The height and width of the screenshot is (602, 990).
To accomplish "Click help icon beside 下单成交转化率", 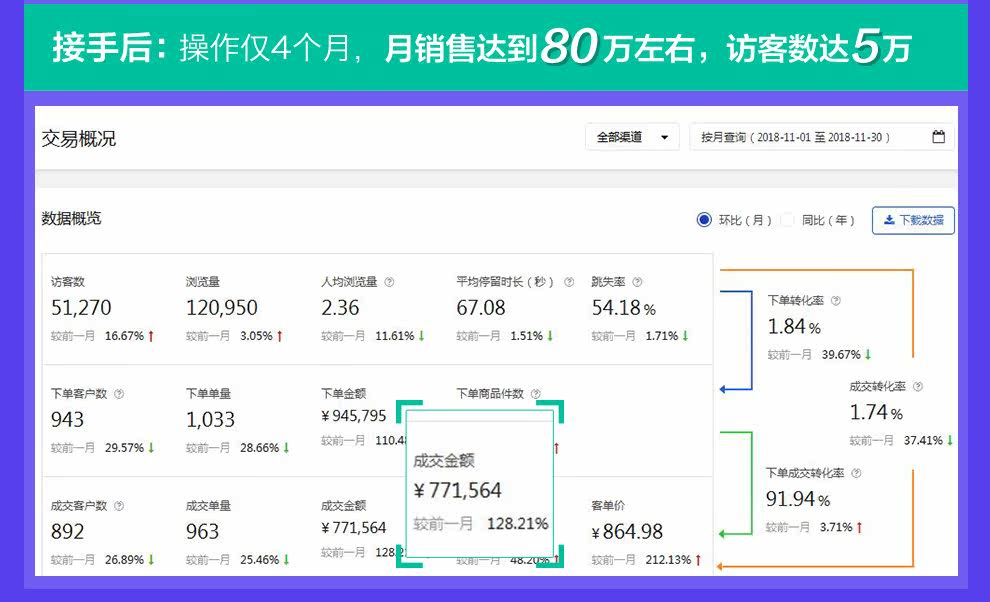I will click(x=856, y=473).
